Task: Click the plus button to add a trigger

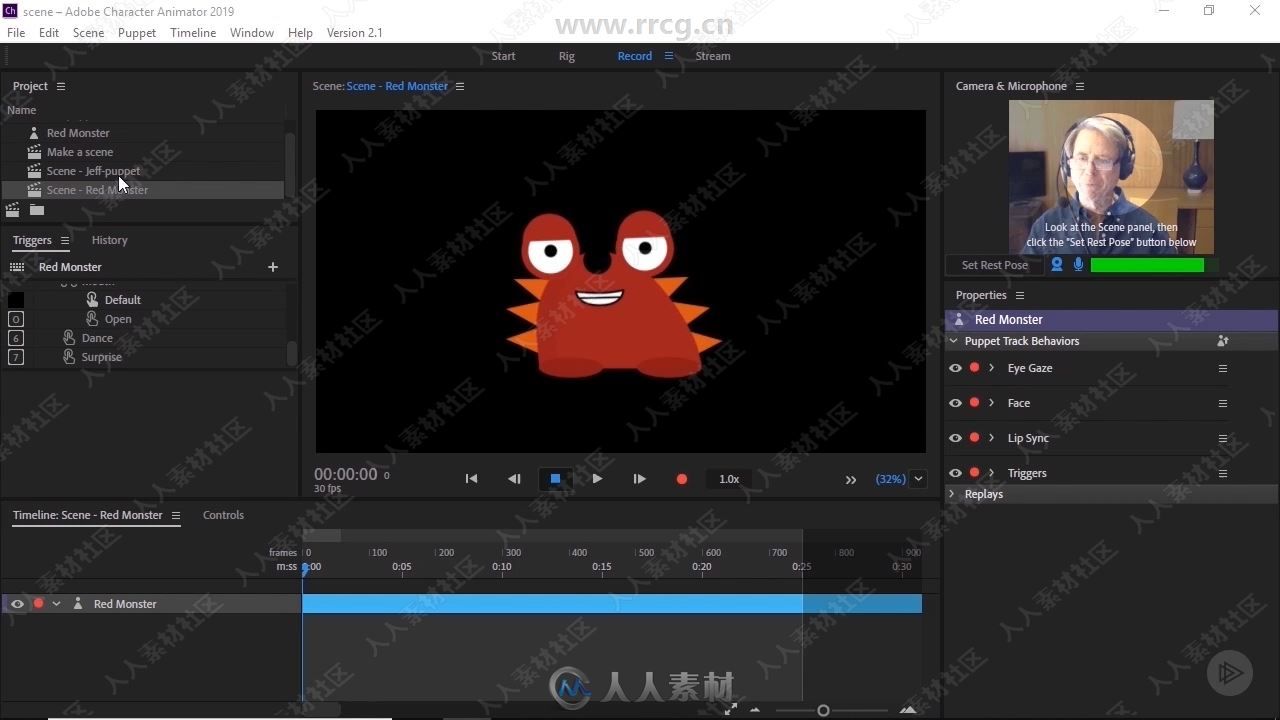Action: pos(273,267)
